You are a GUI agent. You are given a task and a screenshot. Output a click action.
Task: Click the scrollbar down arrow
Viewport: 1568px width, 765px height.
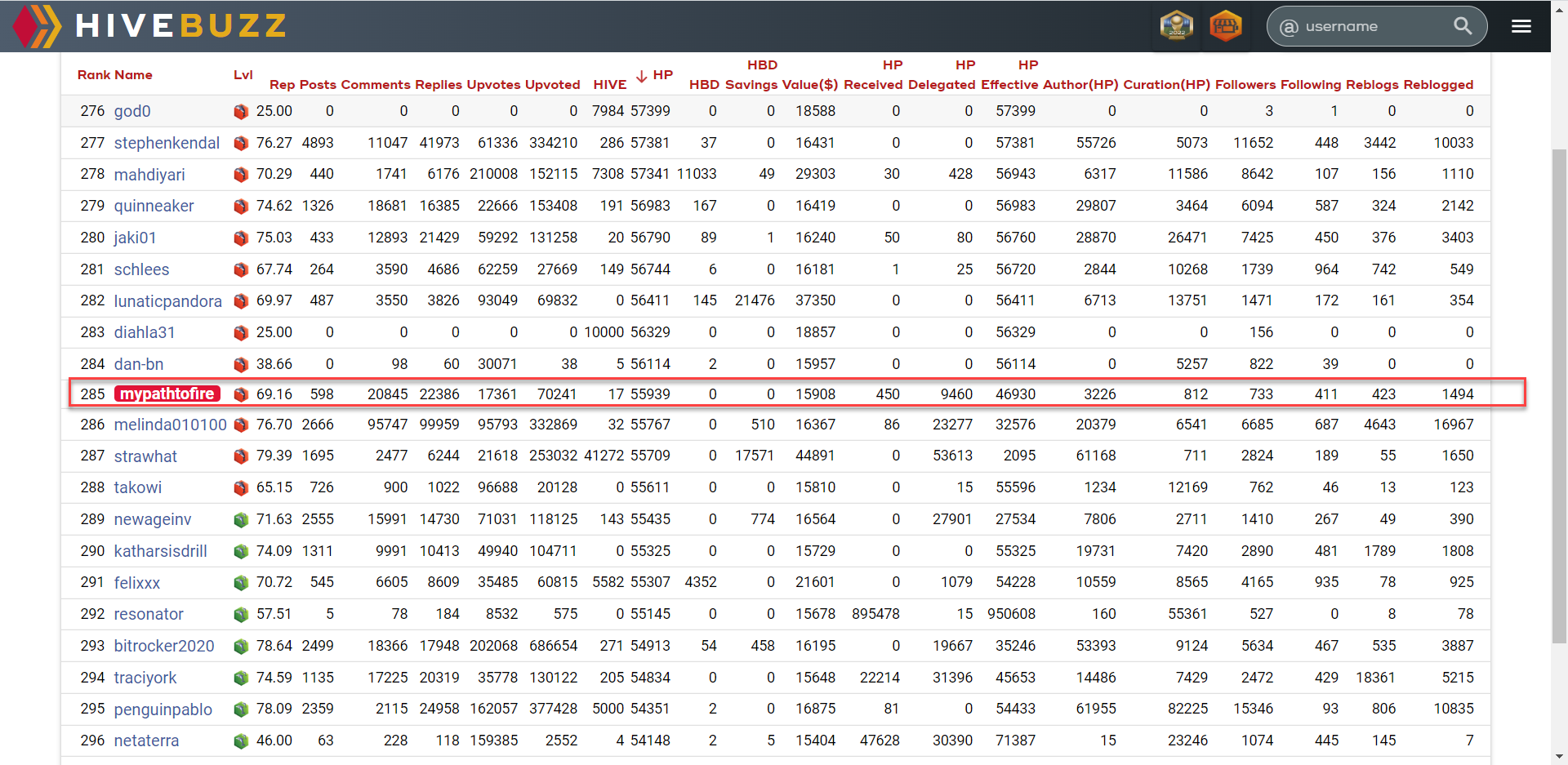pos(1559,757)
